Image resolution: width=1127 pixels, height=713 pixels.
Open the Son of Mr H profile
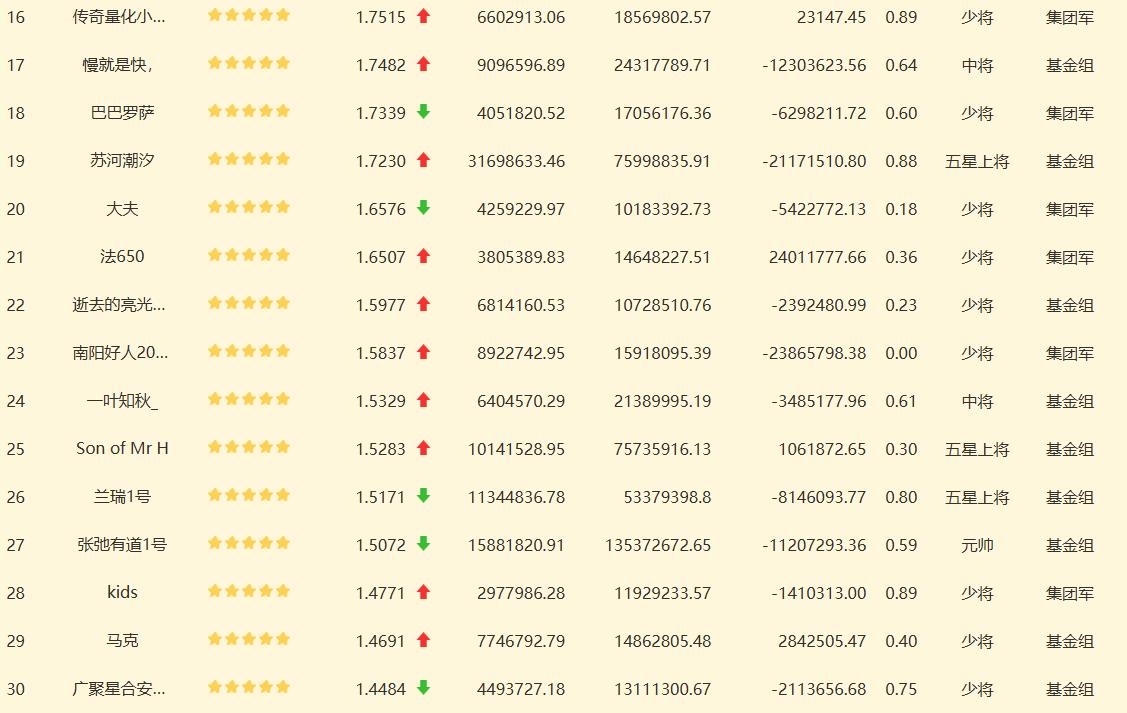(x=122, y=448)
